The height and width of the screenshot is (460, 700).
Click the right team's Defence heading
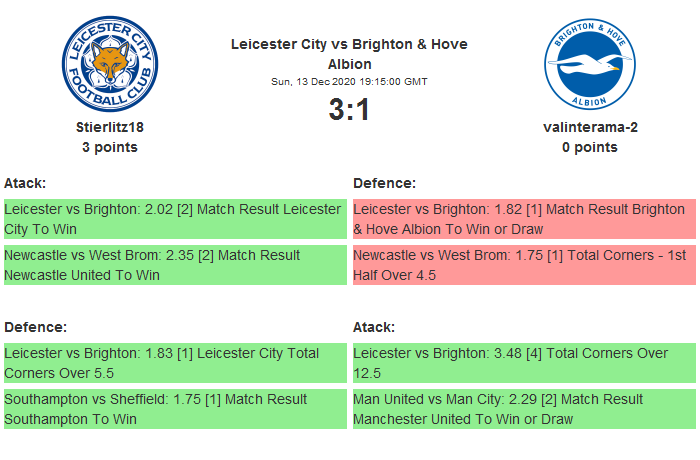pyautogui.click(x=385, y=183)
